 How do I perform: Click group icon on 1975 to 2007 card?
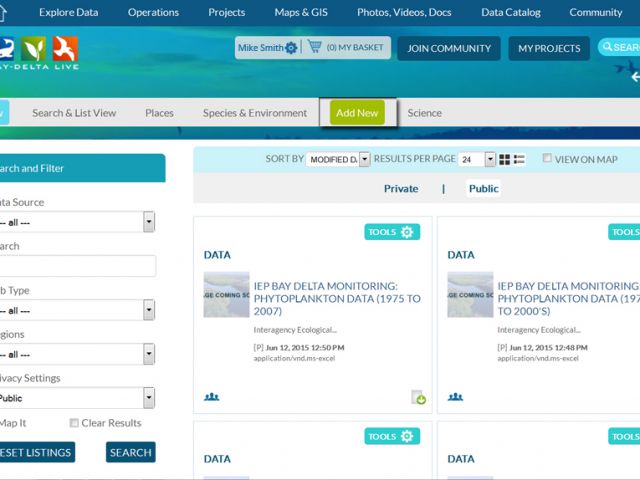pos(211,396)
